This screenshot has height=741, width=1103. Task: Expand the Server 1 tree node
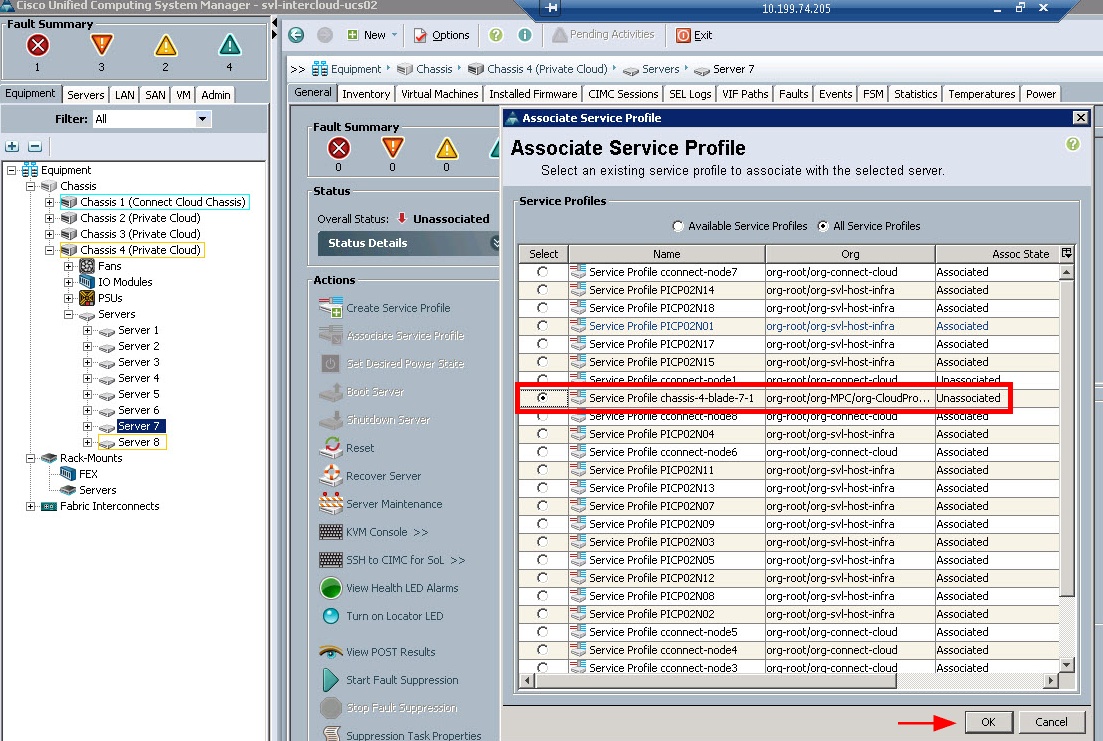pos(87,330)
